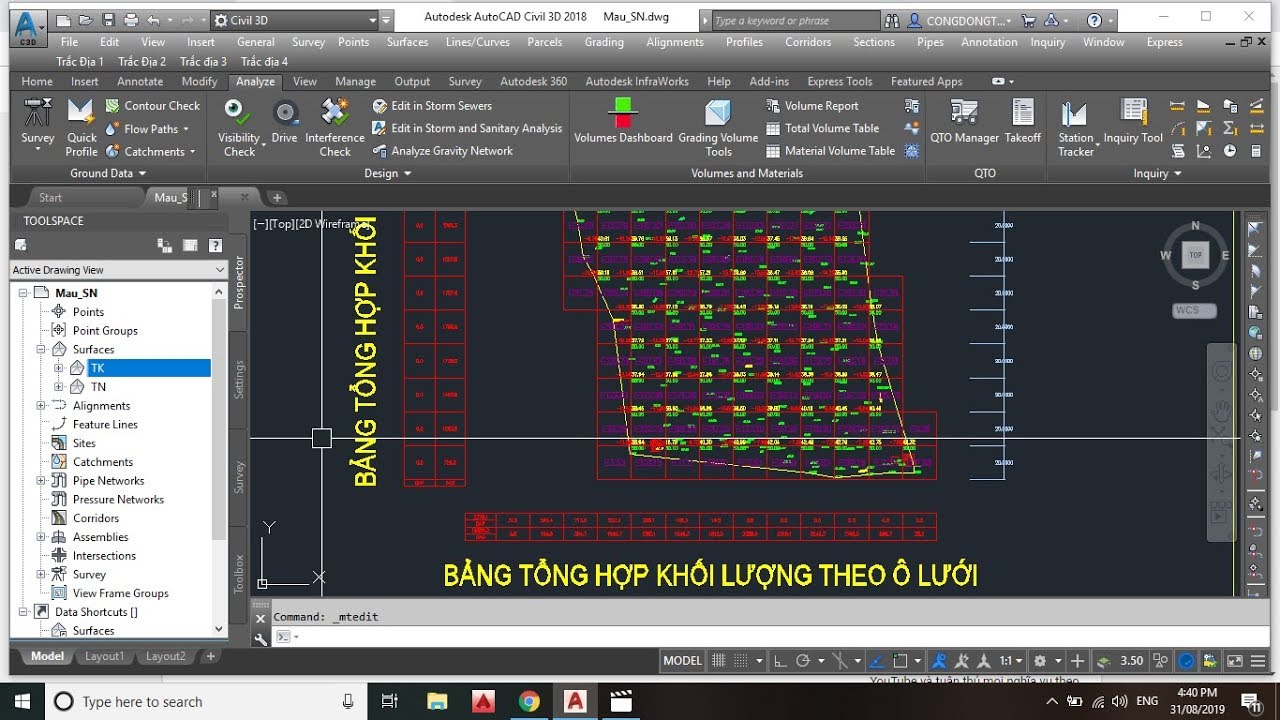Open the Settings tab of Toolspace
Image resolution: width=1280 pixels, height=720 pixels.
pos(239,380)
